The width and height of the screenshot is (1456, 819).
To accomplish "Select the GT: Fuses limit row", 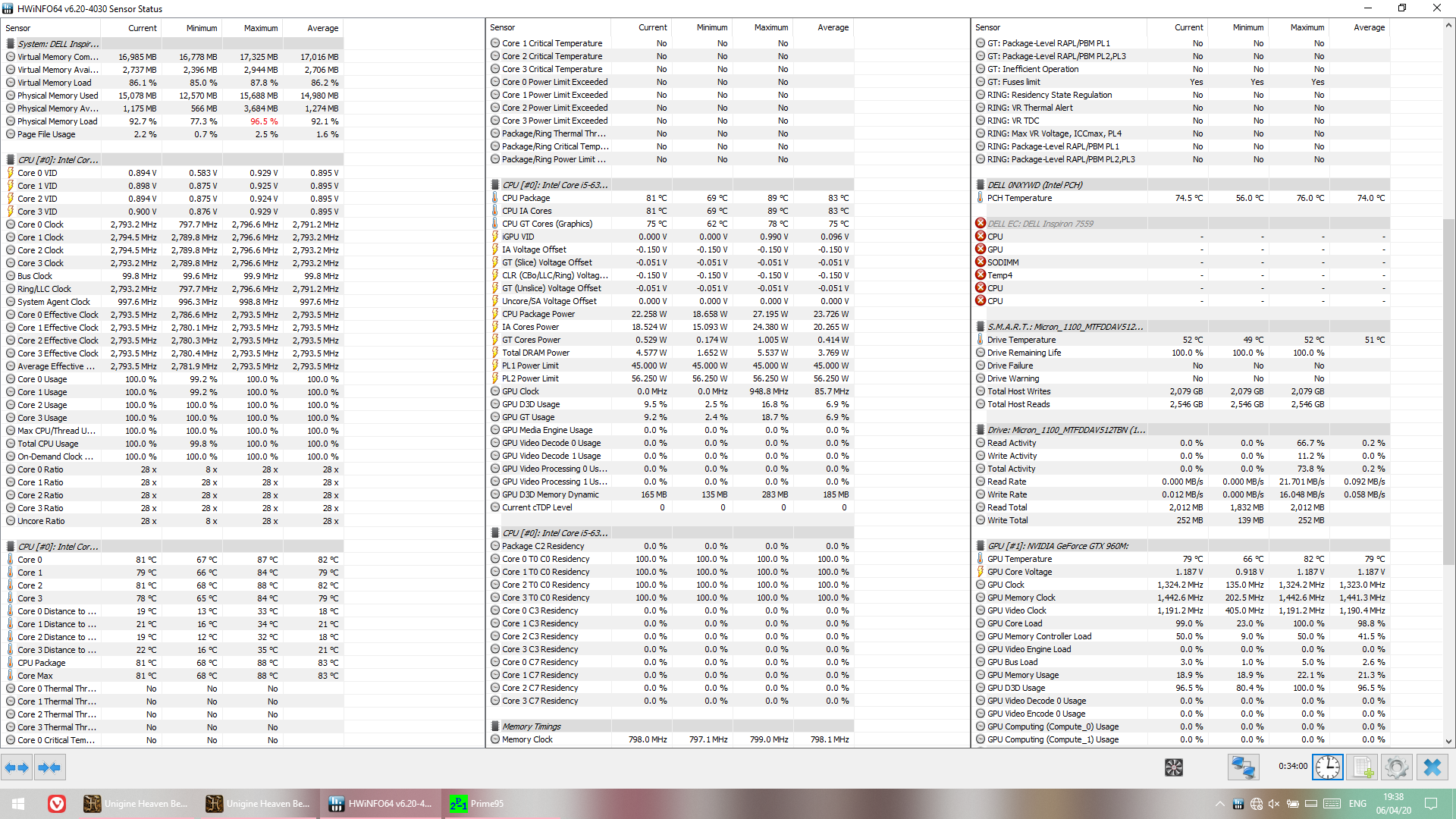I will (1182, 82).
